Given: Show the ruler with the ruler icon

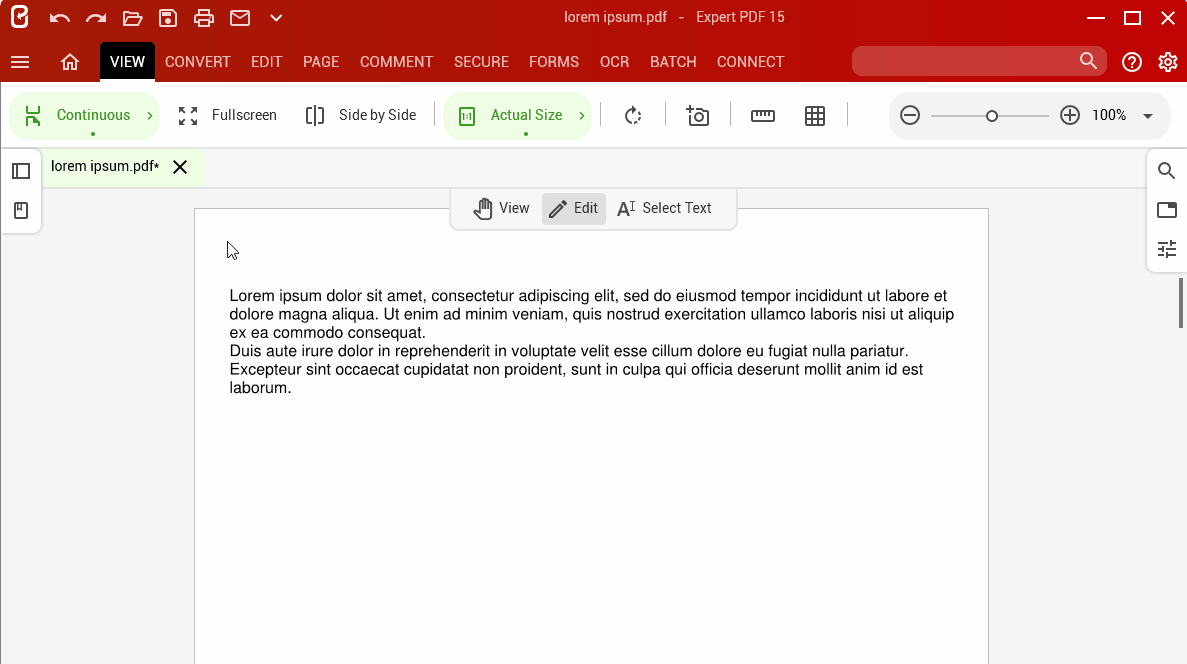Looking at the screenshot, I should (x=762, y=116).
